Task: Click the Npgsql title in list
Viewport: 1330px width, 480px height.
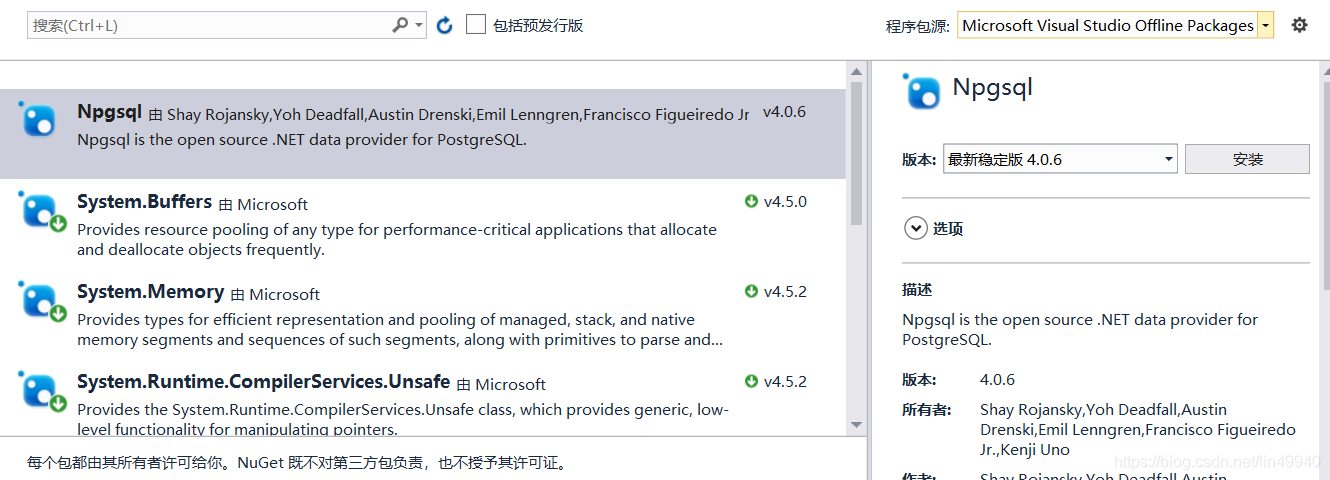Action: pos(109,113)
